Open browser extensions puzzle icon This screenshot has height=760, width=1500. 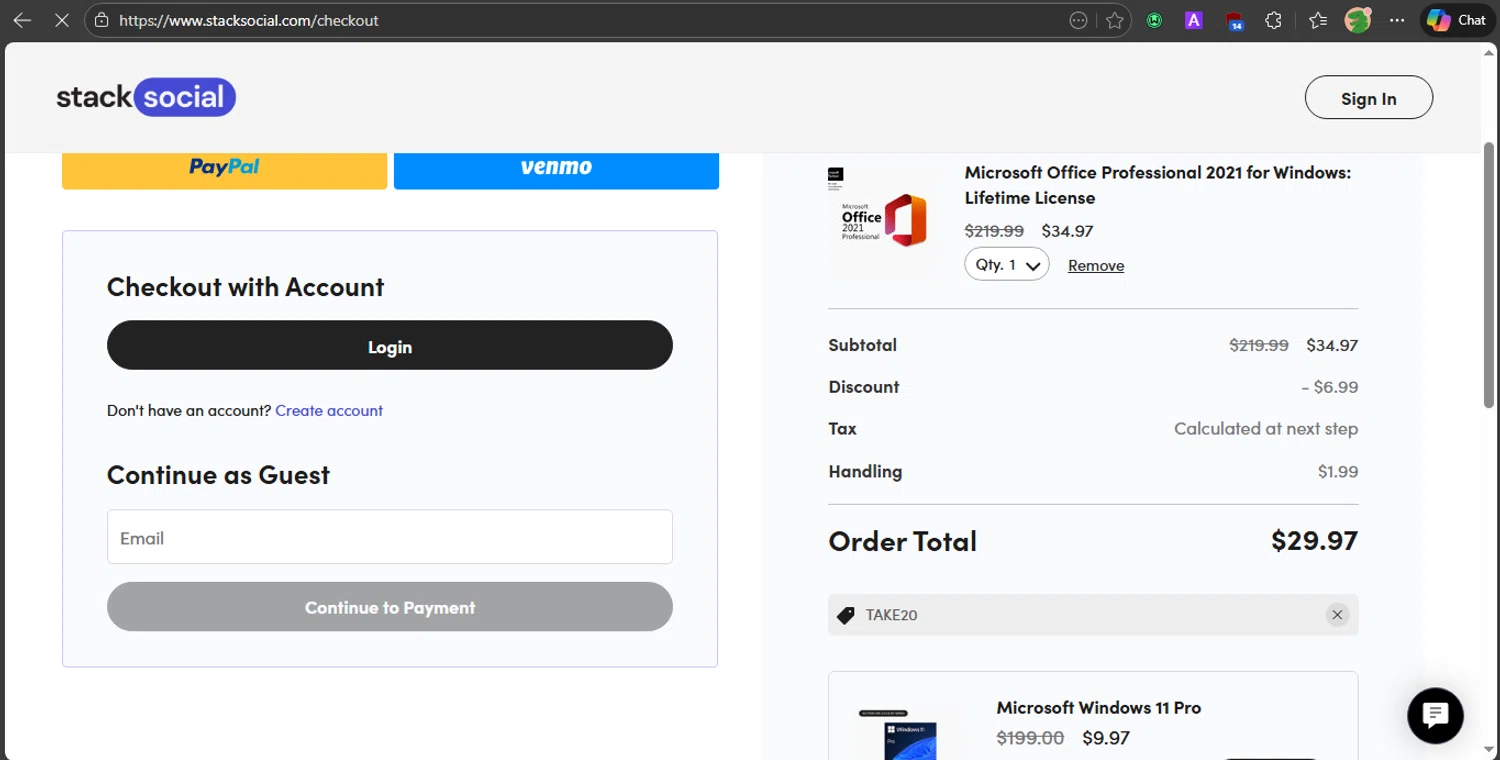[x=1273, y=20]
